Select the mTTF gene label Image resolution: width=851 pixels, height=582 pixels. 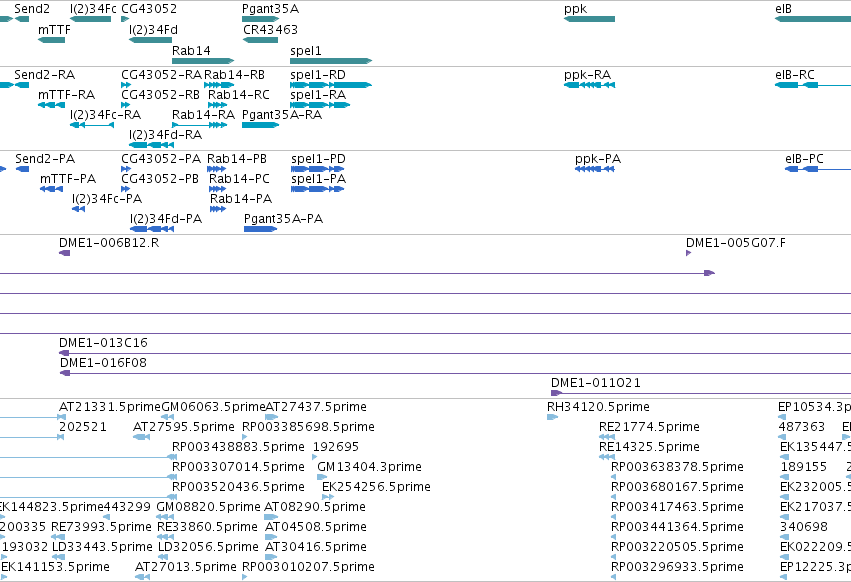54,30
